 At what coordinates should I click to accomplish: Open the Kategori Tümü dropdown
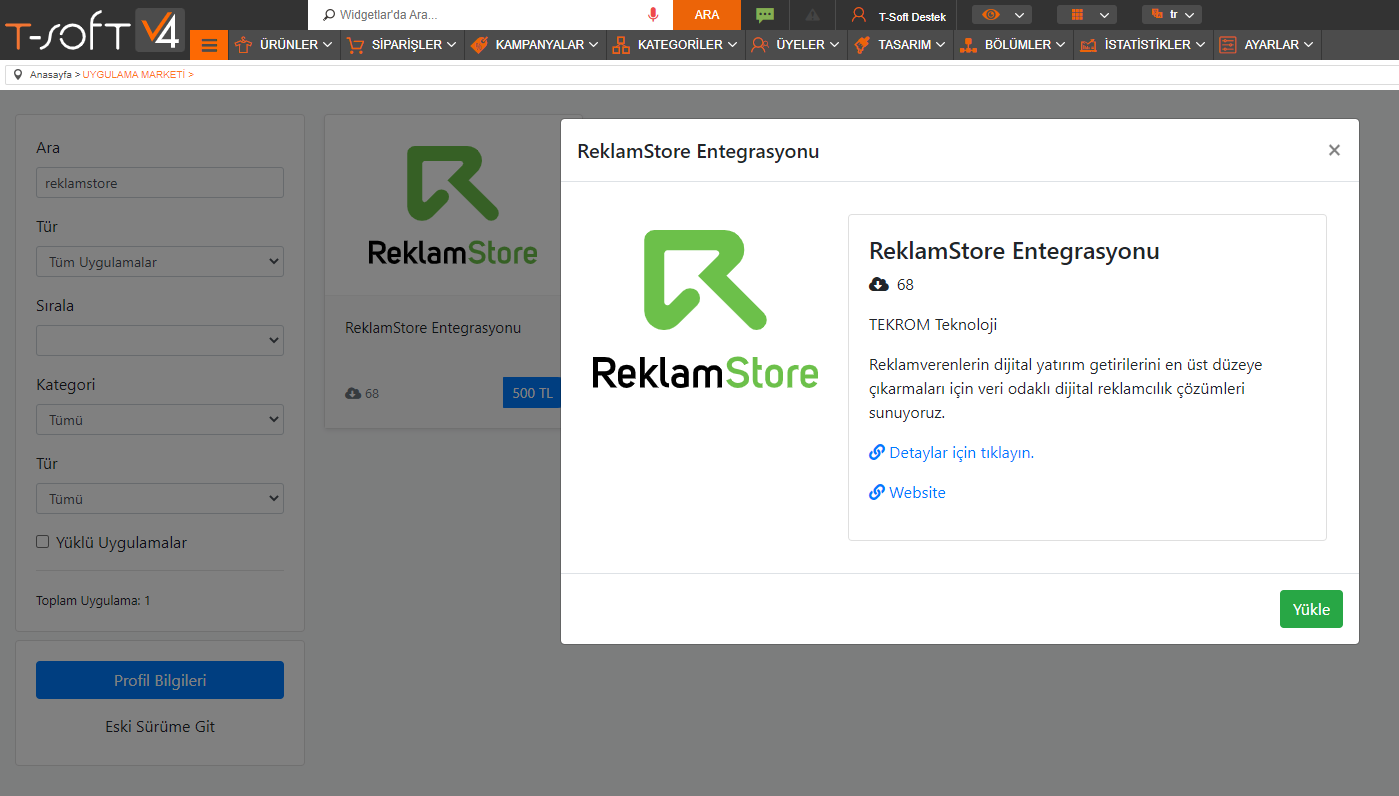[160, 420]
